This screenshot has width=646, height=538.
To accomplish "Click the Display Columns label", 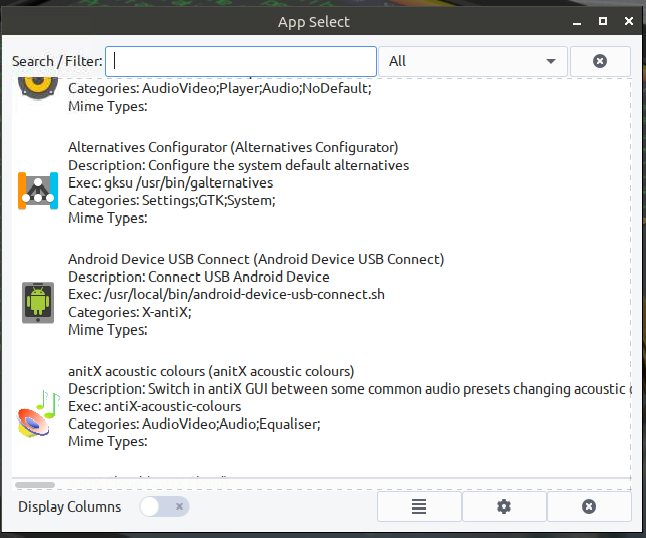I will [x=70, y=507].
